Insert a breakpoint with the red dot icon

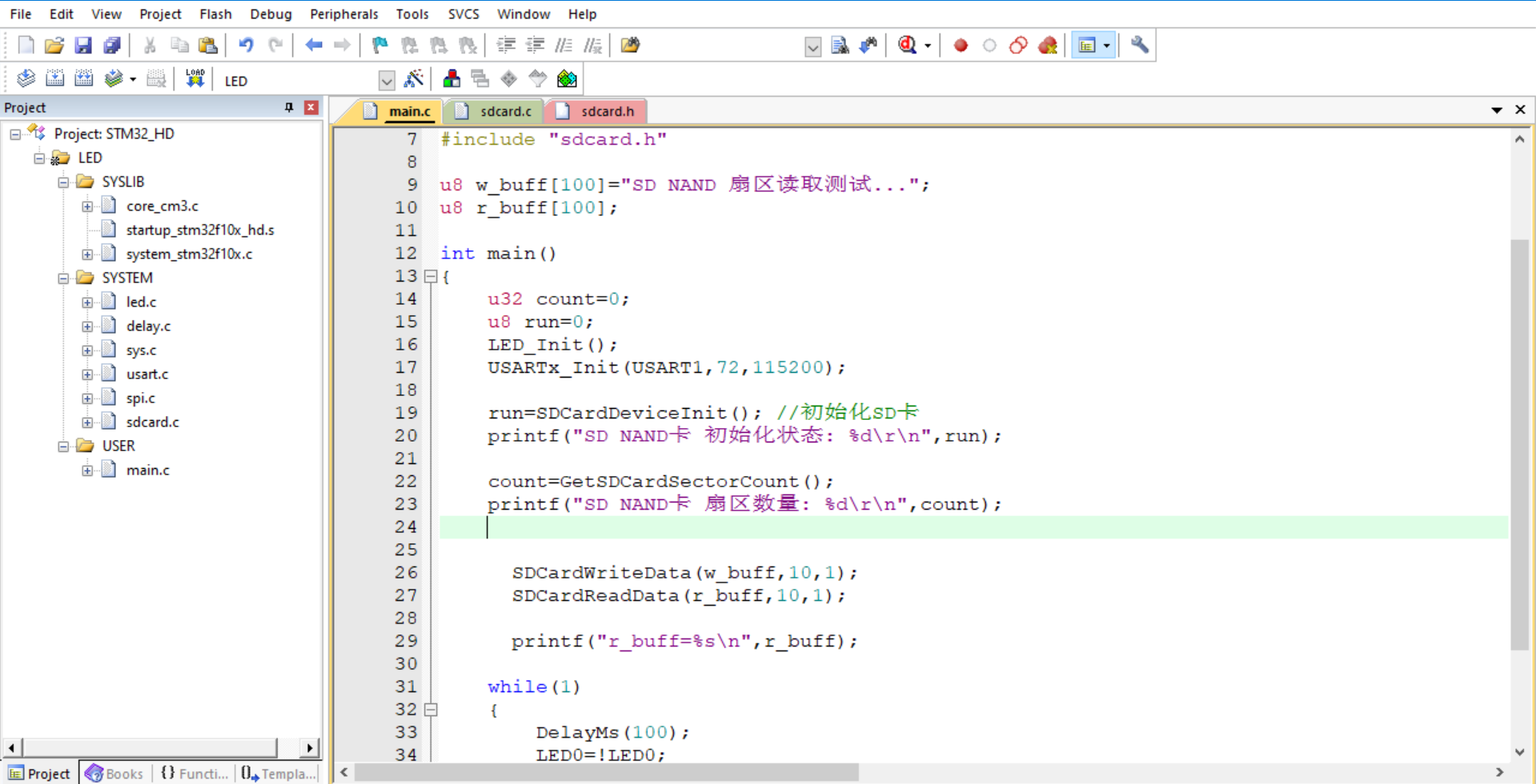pyautogui.click(x=961, y=46)
